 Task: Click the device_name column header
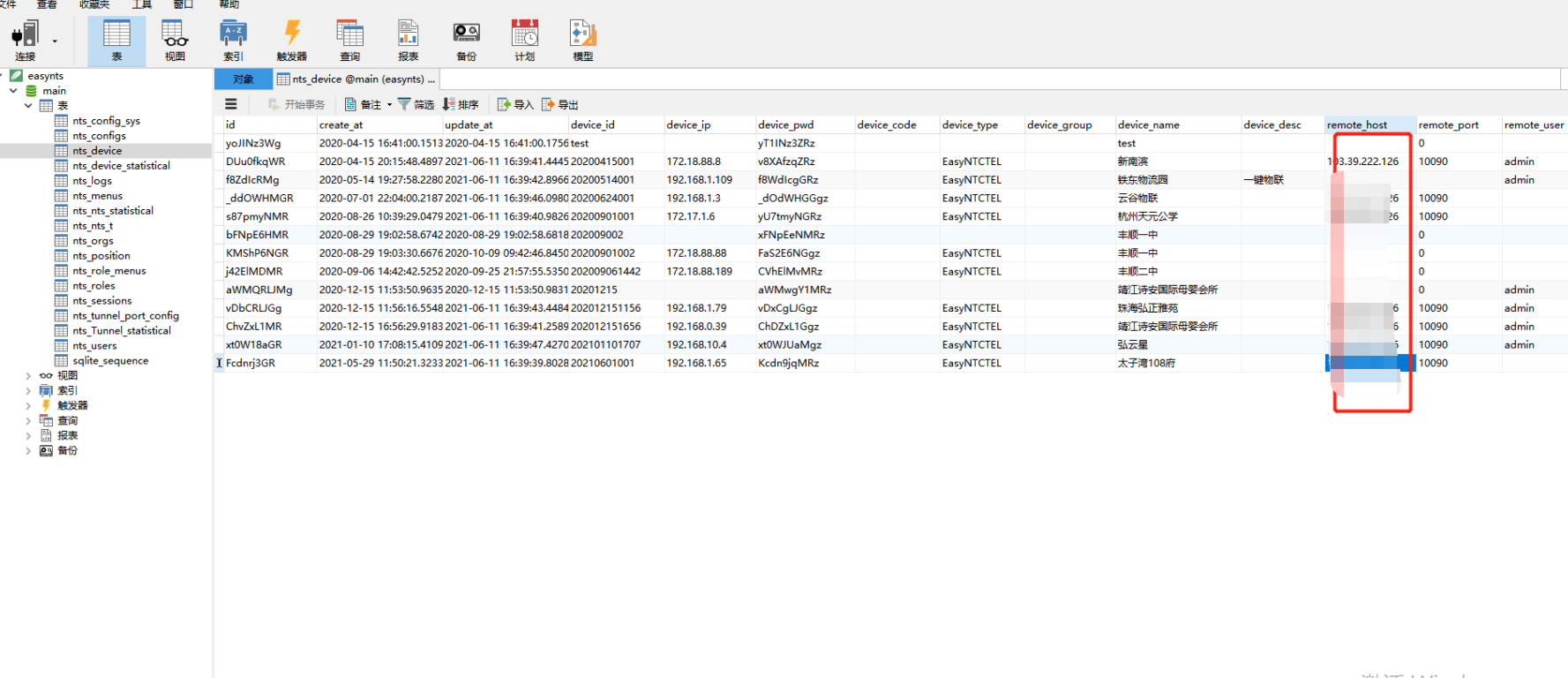[x=1178, y=124]
